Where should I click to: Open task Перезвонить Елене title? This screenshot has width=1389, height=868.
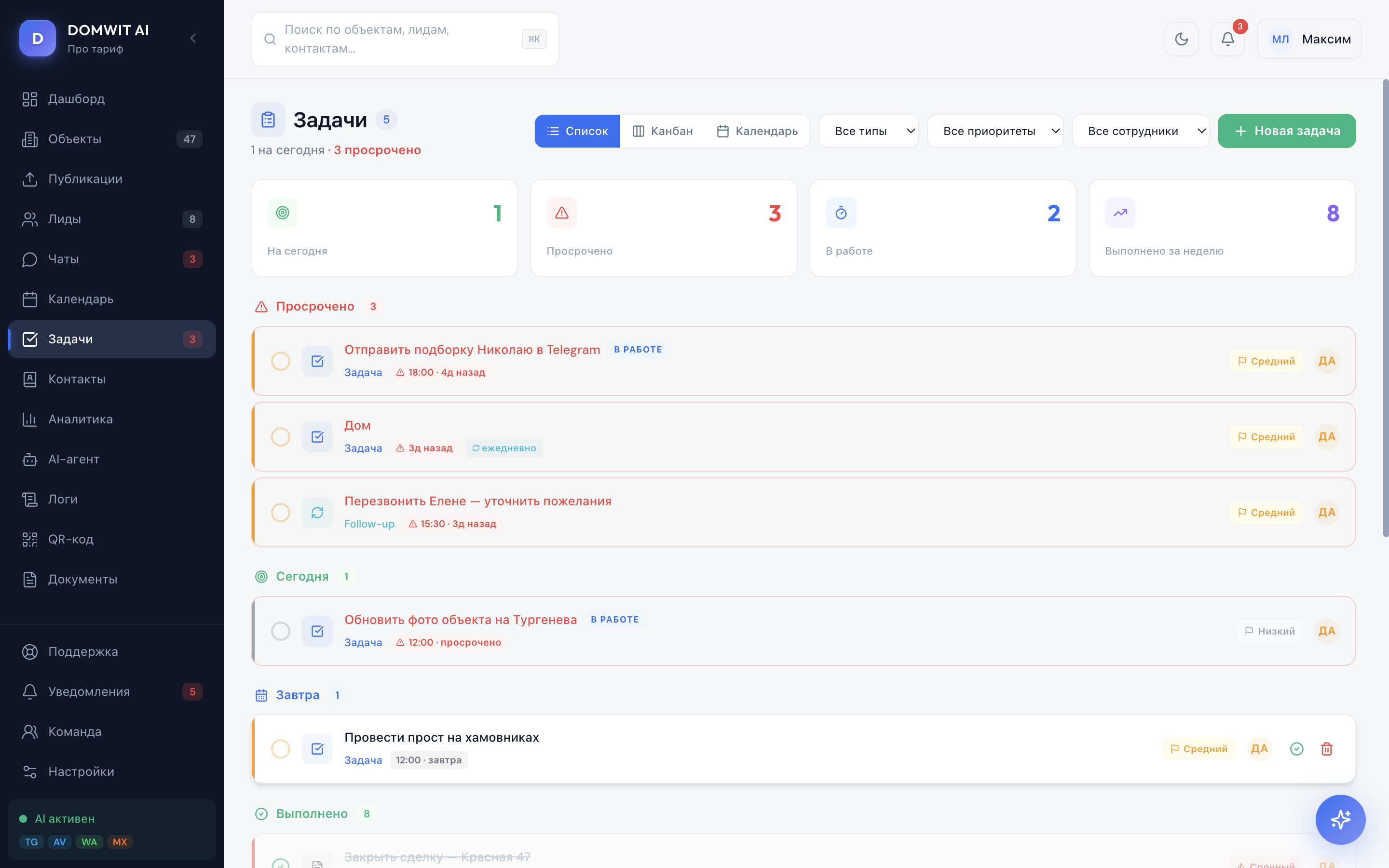coord(477,501)
